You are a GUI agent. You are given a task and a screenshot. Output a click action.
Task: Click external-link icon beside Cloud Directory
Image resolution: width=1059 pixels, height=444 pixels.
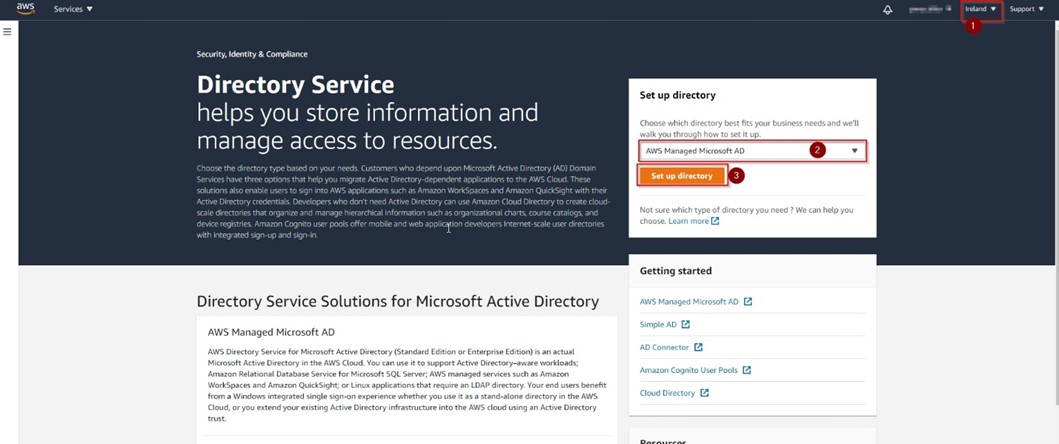point(704,393)
